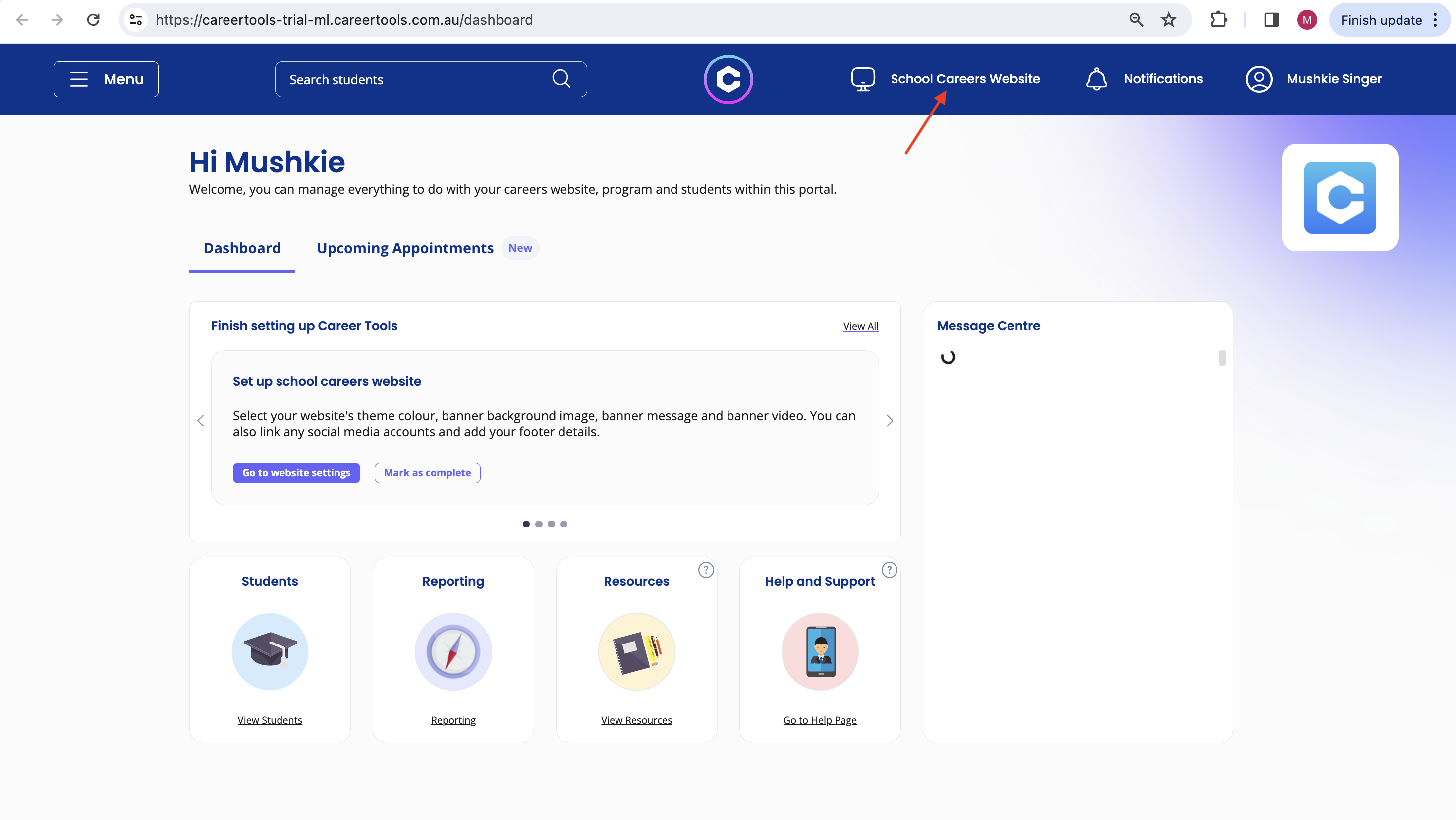Open the hamburger Menu button

[106, 79]
